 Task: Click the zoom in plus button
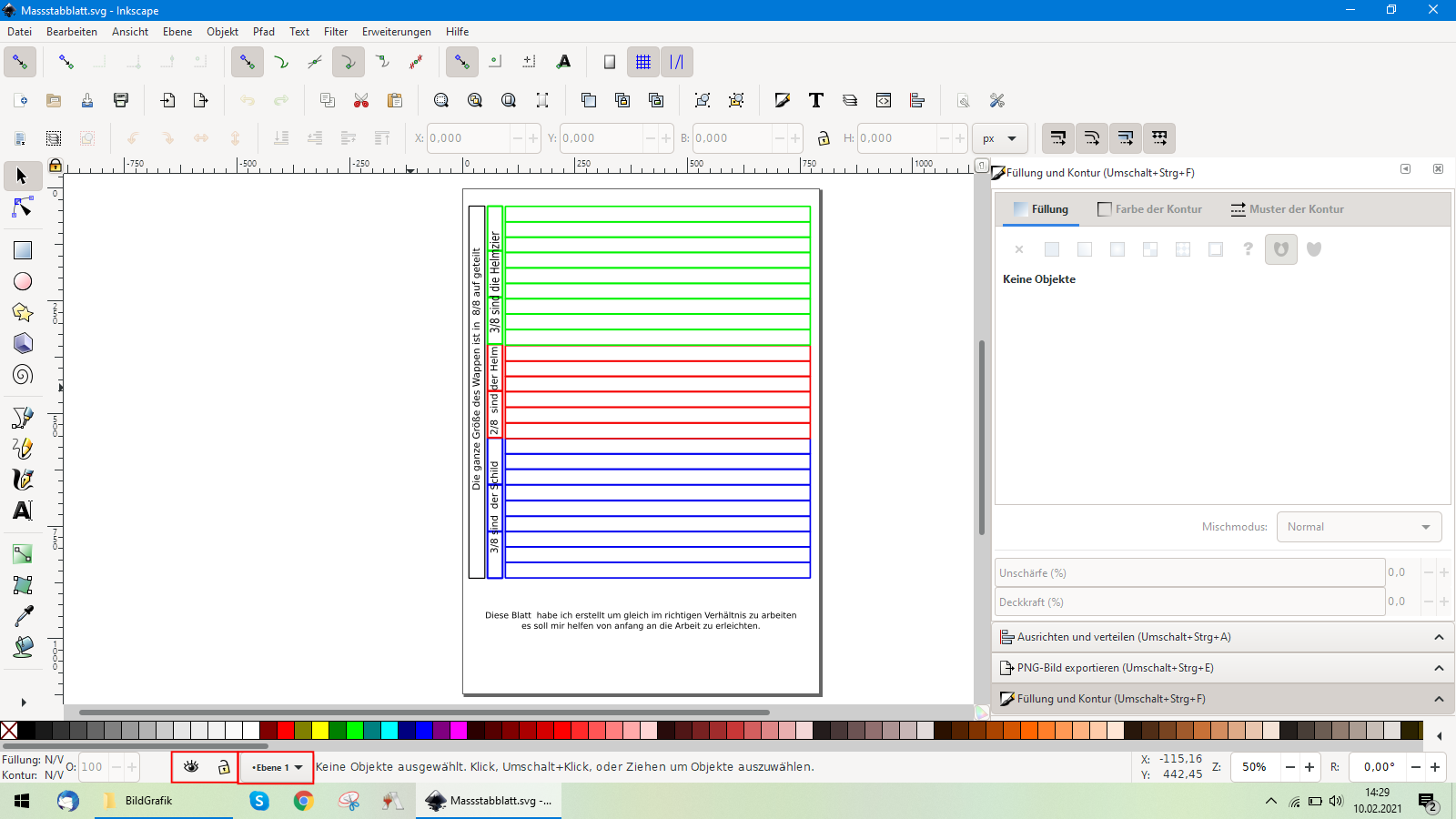pyautogui.click(x=1309, y=767)
